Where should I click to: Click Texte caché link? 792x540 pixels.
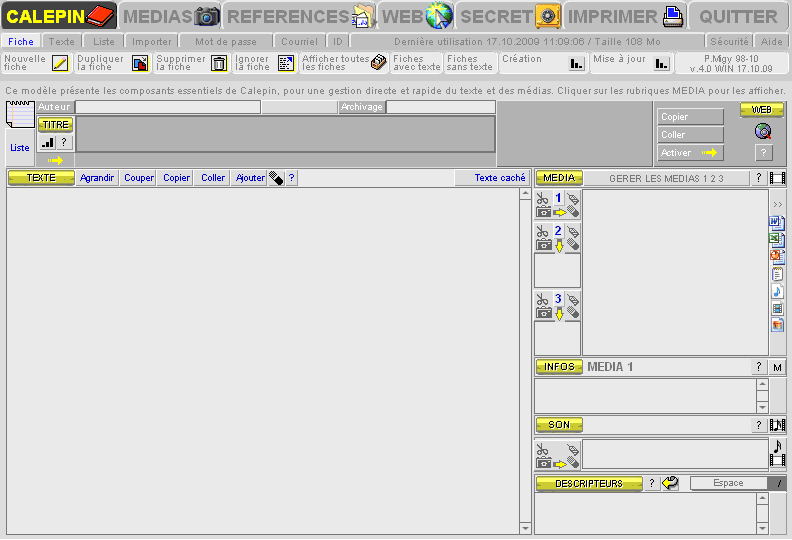tap(500, 178)
